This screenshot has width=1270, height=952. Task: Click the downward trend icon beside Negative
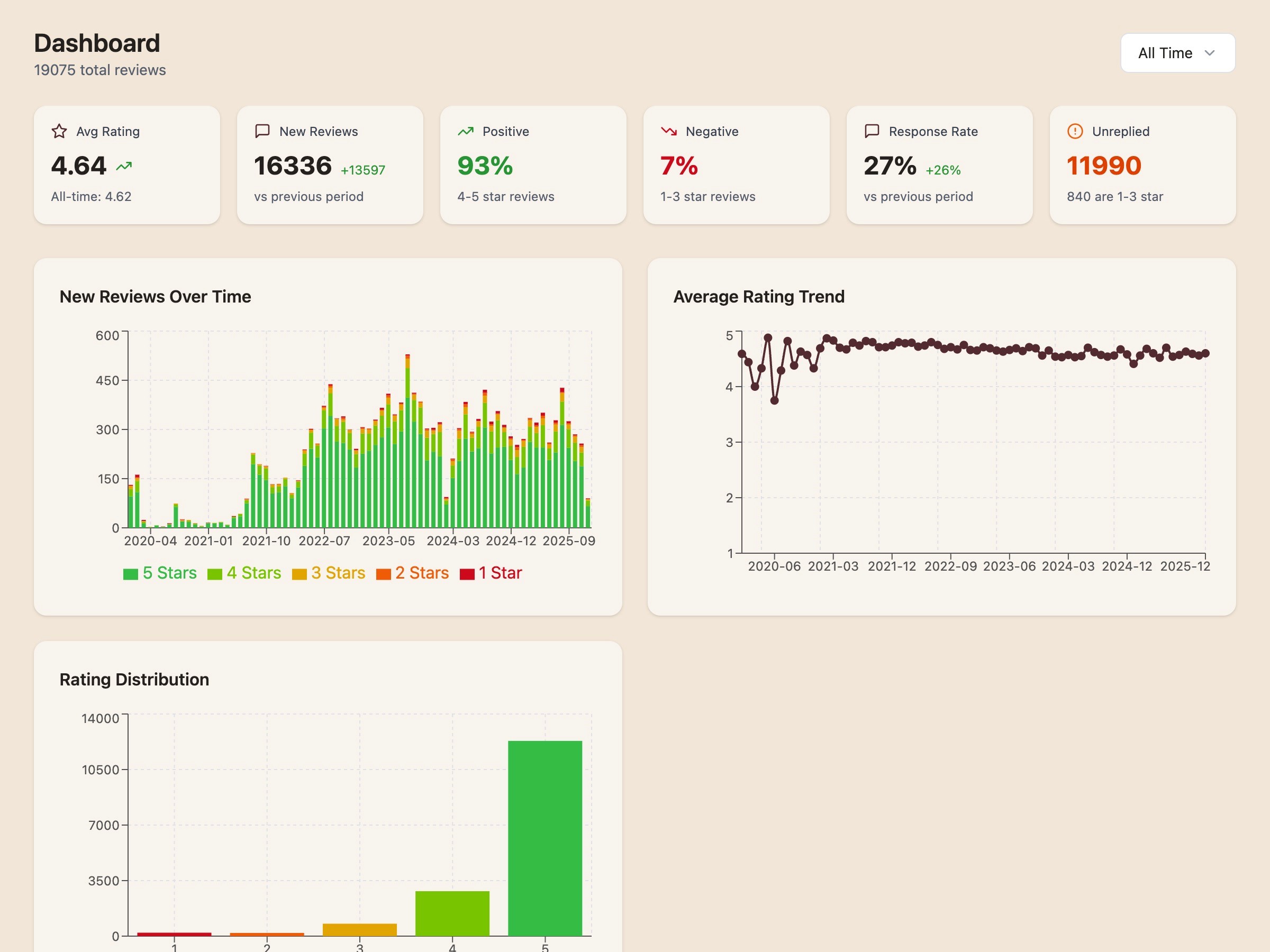pos(668,131)
